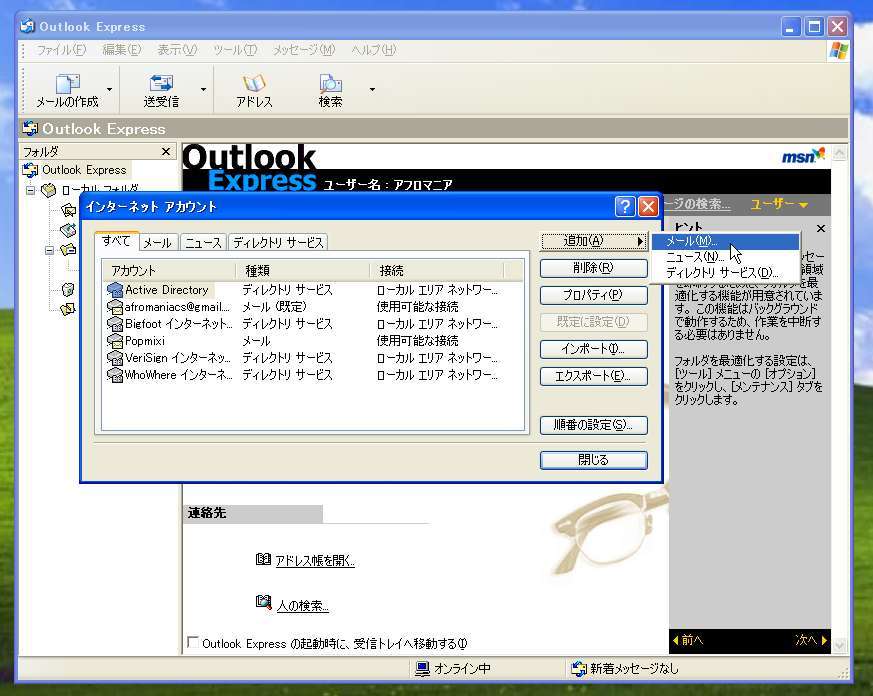This screenshot has height=696, width=873.
Task: Click the インポート(I)... button
Action: [594, 349]
